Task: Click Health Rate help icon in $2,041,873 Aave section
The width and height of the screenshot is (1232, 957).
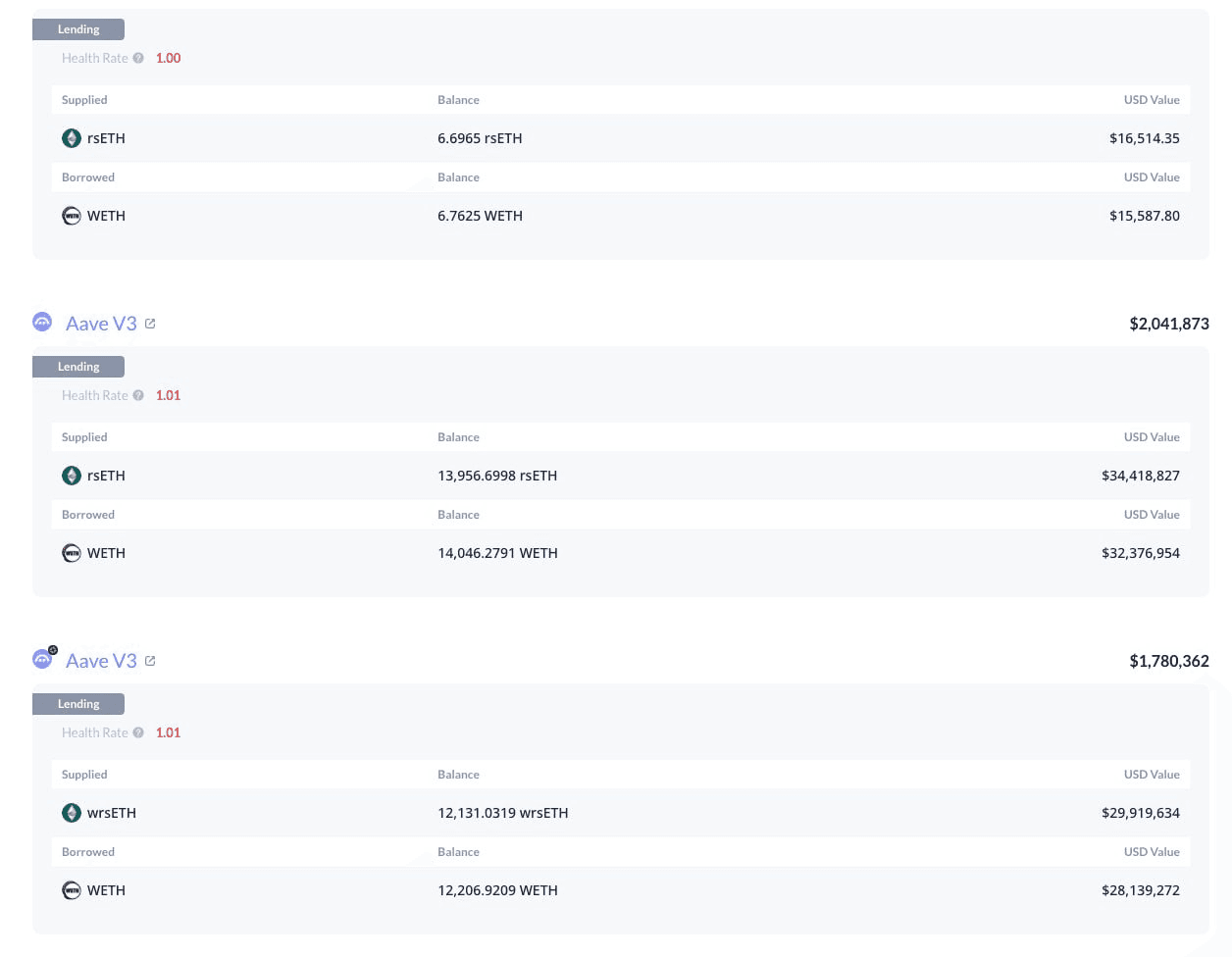Action: pyautogui.click(x=138, y=395)
